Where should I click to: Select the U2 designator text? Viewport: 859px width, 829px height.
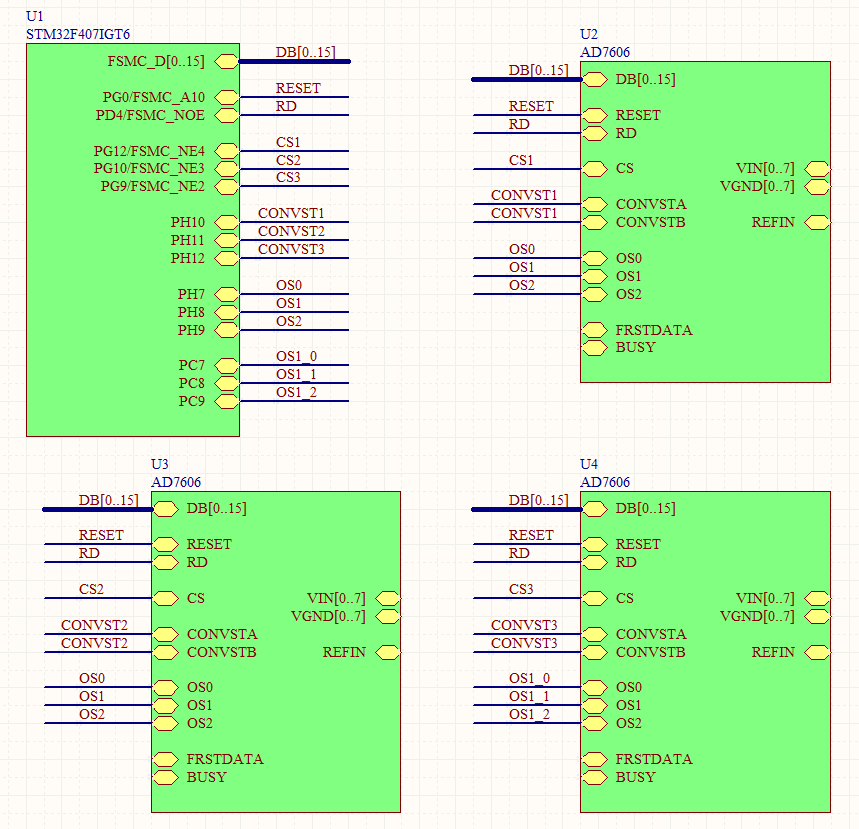click(589, 34)
